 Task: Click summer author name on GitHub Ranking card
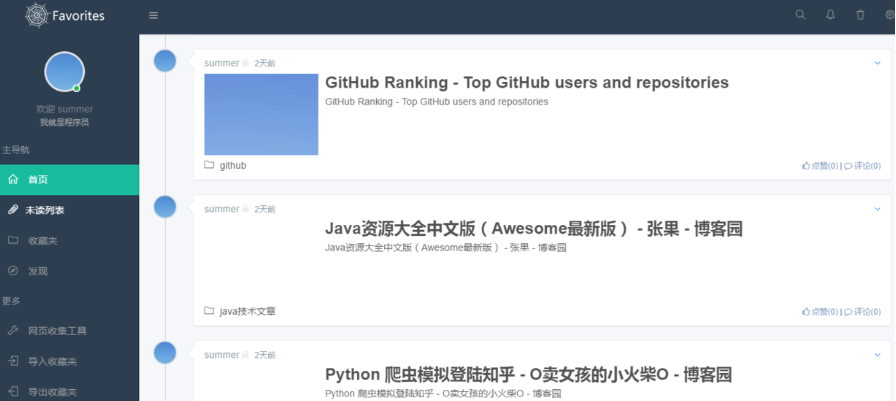(x=222, y=63)
